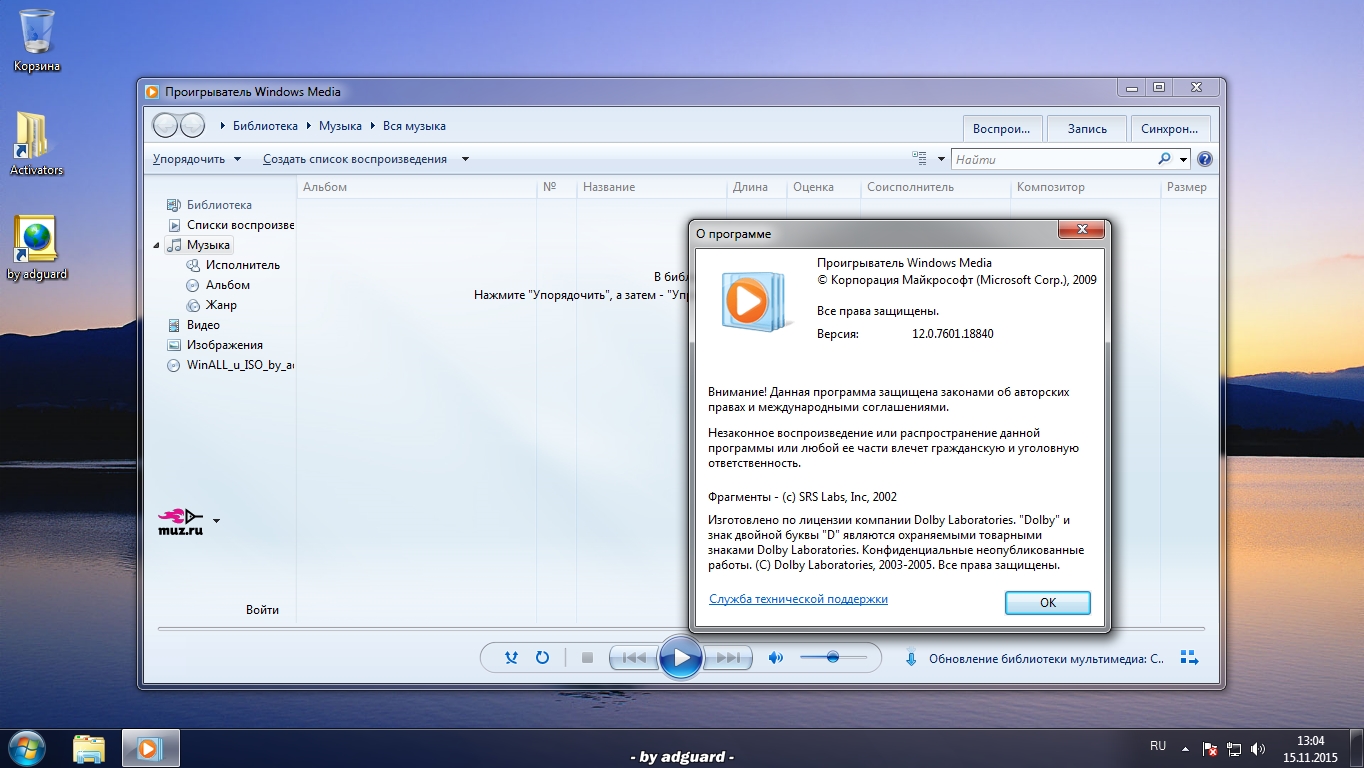Open search options dropdown arrow
Viewport: 1364px width, 768px height.
point(1183,159)
